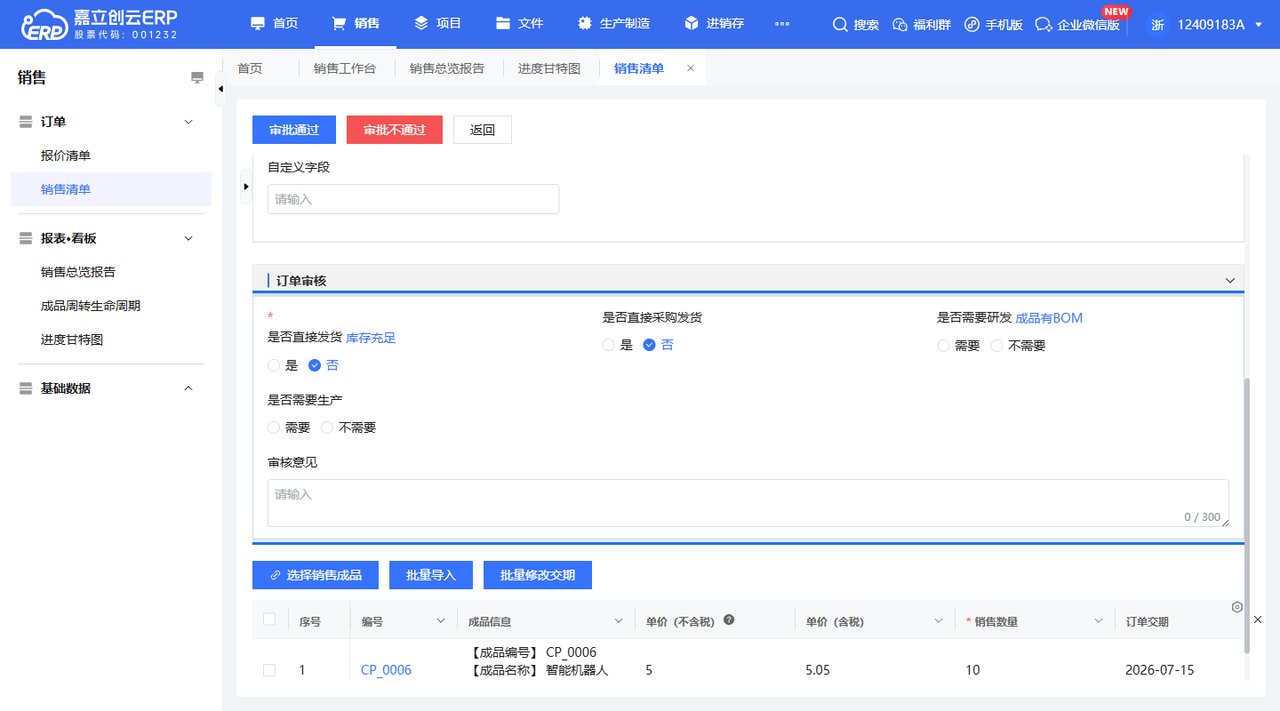The image size is (1280, 711).
Task: Click the 基础数据 section list icon
Action: coord(26,389)
